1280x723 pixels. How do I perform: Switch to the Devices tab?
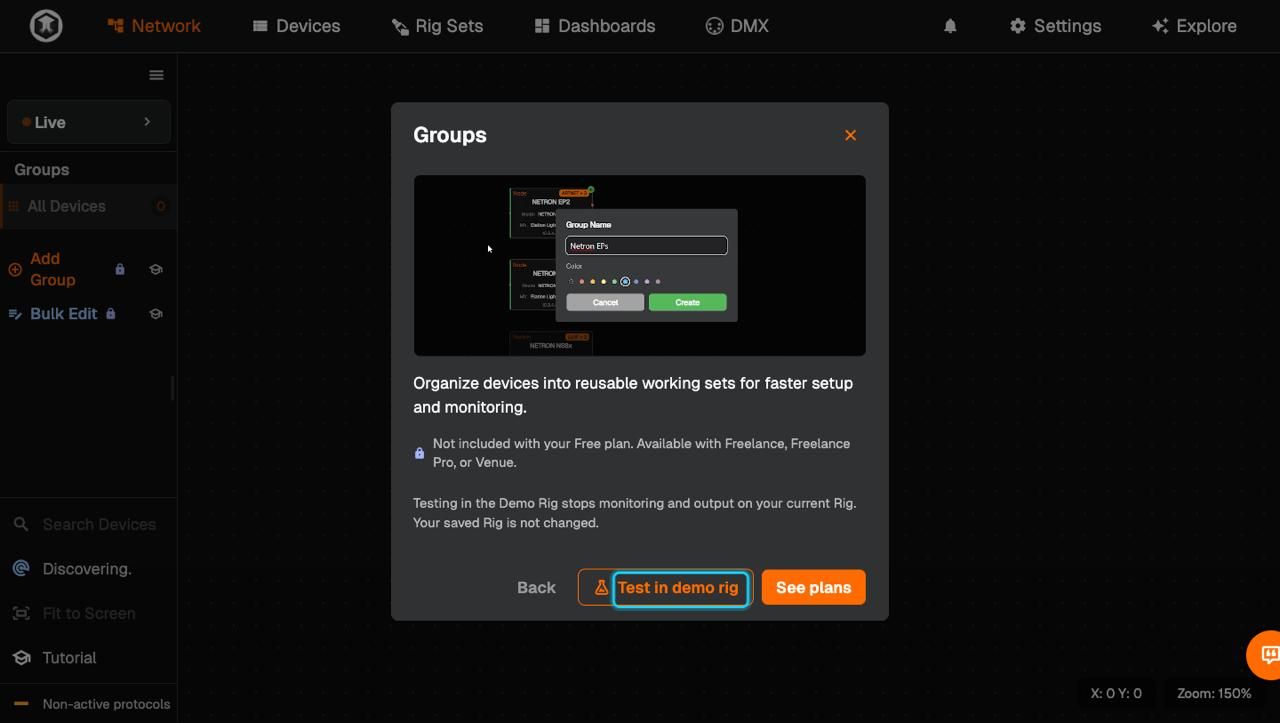[296, 26]
